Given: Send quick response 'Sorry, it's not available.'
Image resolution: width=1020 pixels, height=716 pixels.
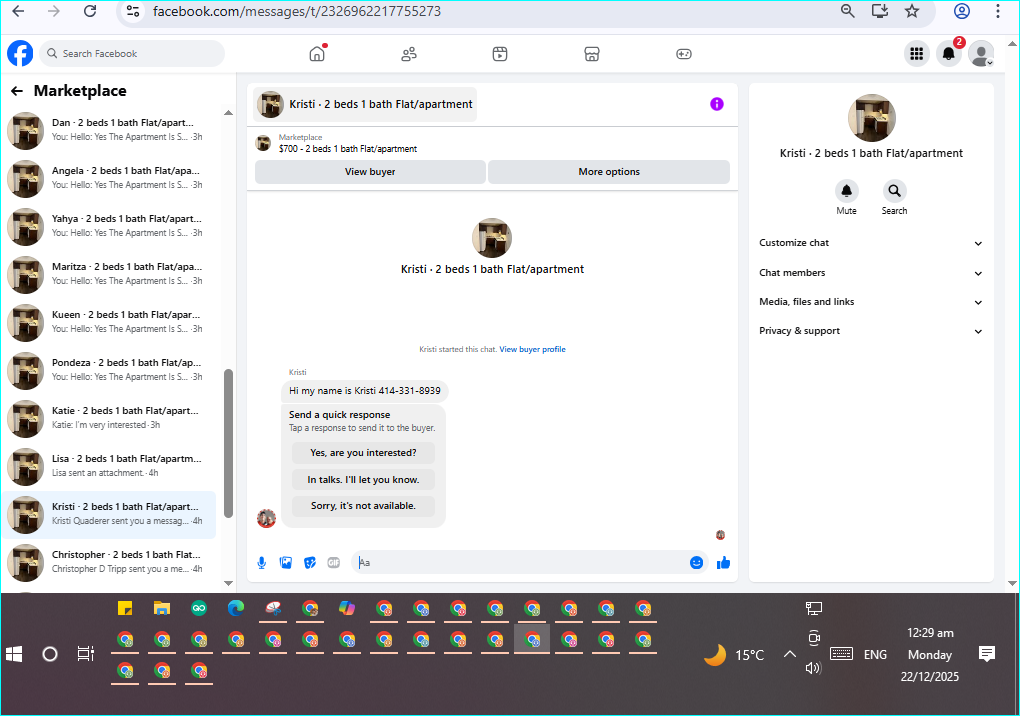Looking at the screenshot, I should tap(363, 505).
